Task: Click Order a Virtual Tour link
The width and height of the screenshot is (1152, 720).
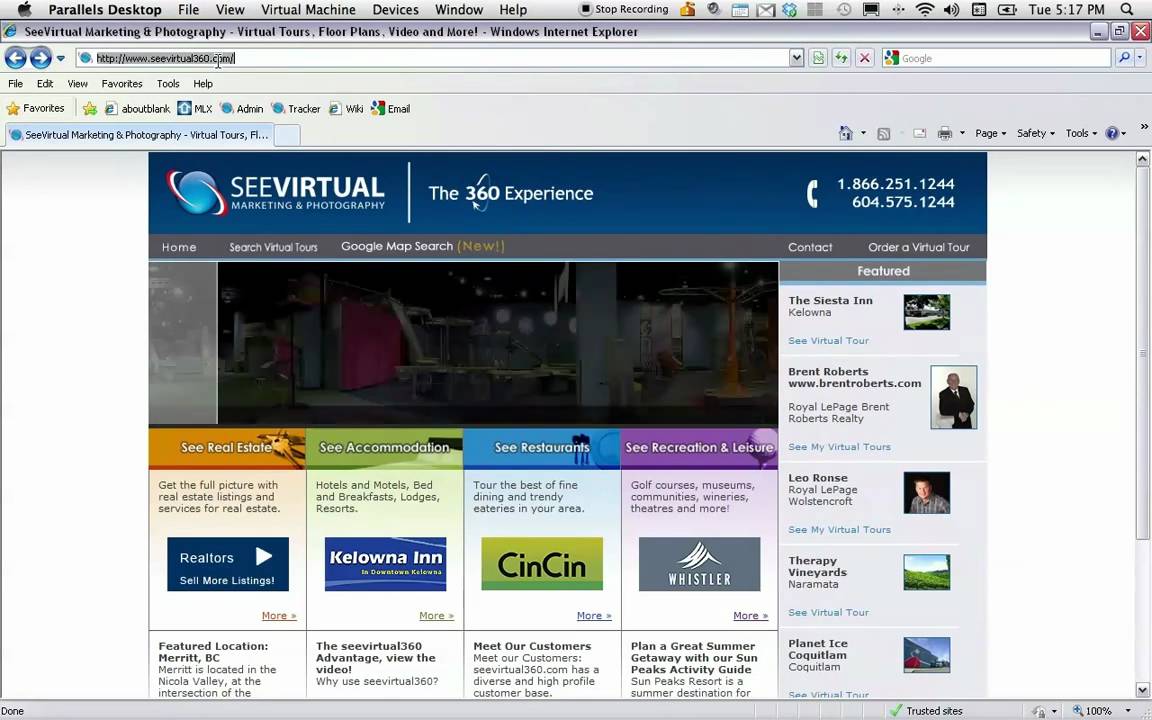Action: pos(918,248)
